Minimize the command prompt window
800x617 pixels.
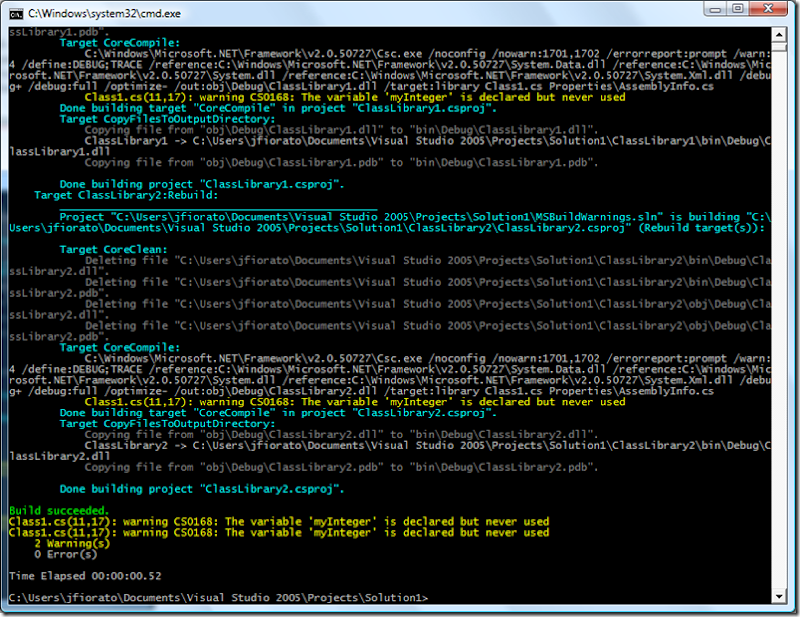point(715,10)
